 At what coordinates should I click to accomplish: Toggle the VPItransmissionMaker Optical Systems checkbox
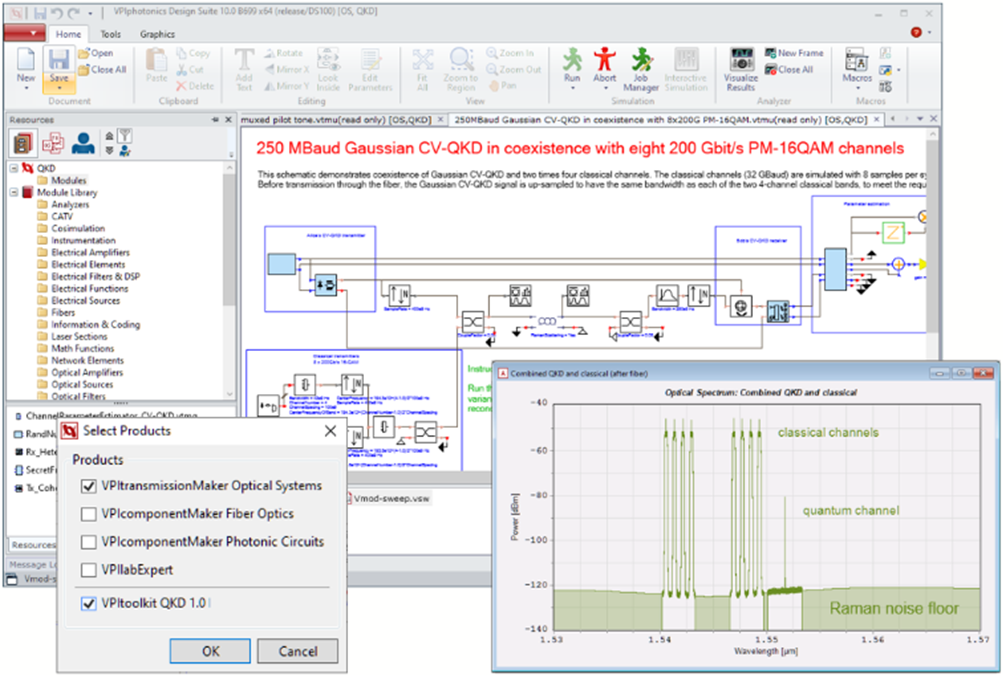pyautogui.click(x=89, y=486)
